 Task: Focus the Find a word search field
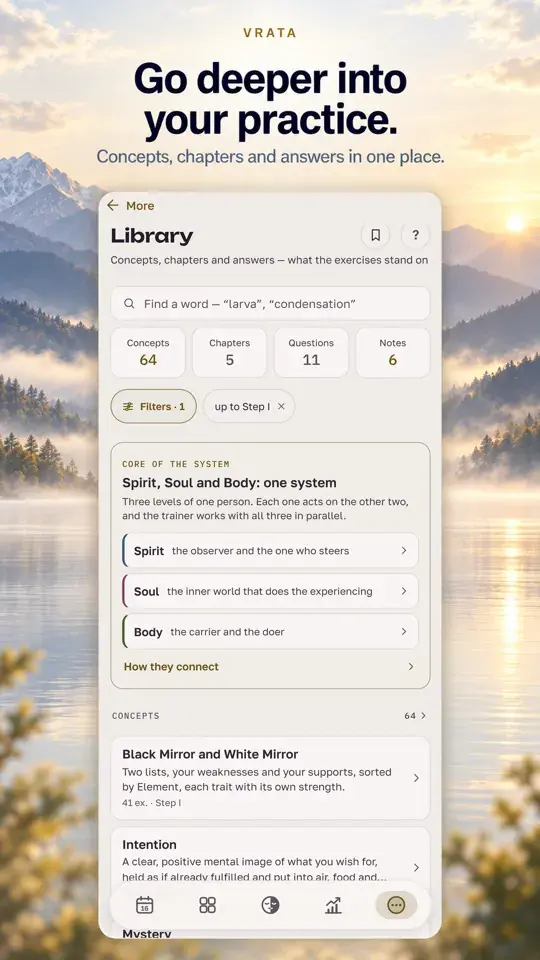(x=270, y=304)
